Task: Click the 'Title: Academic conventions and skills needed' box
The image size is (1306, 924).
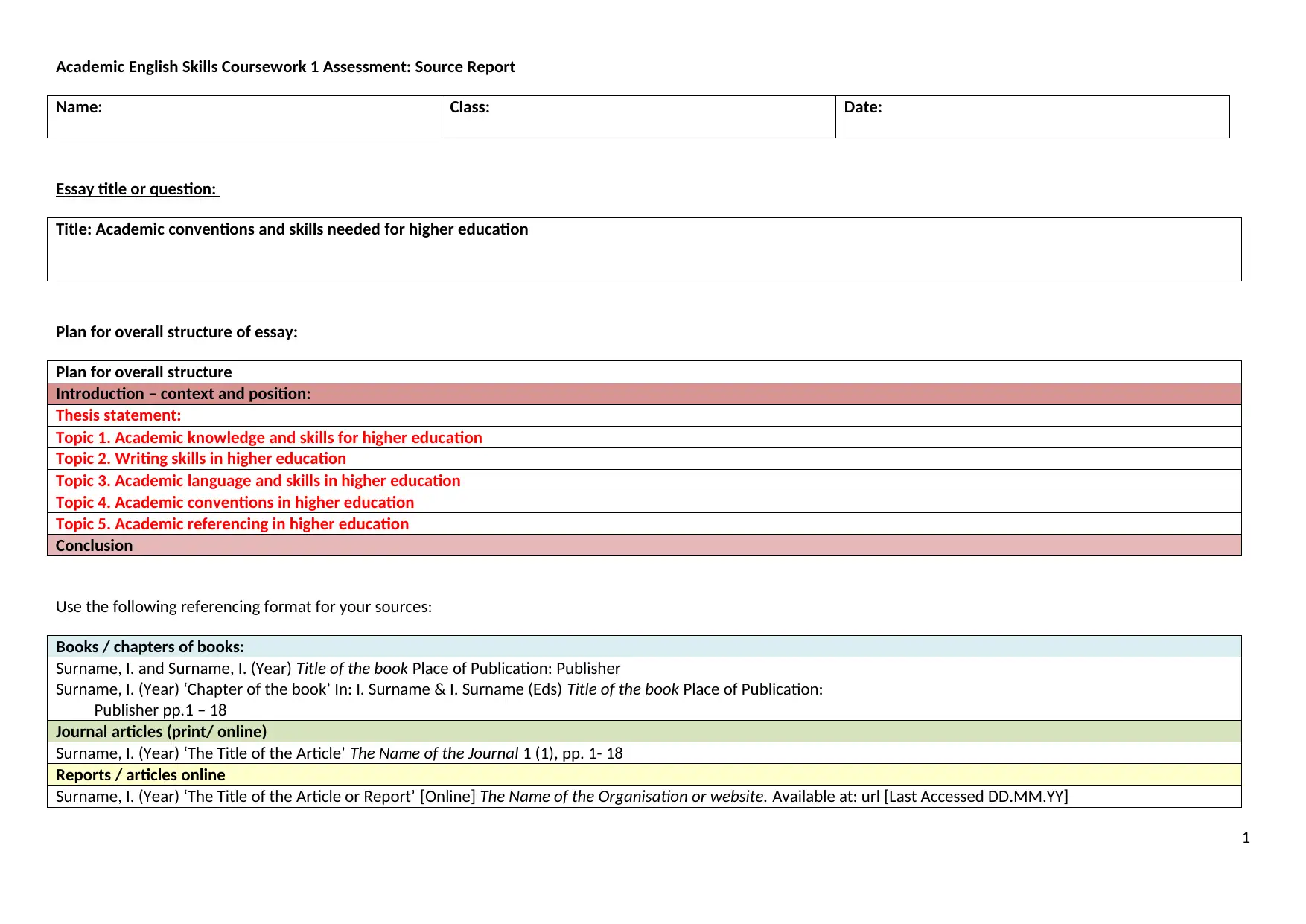Action: coord(644,249)
